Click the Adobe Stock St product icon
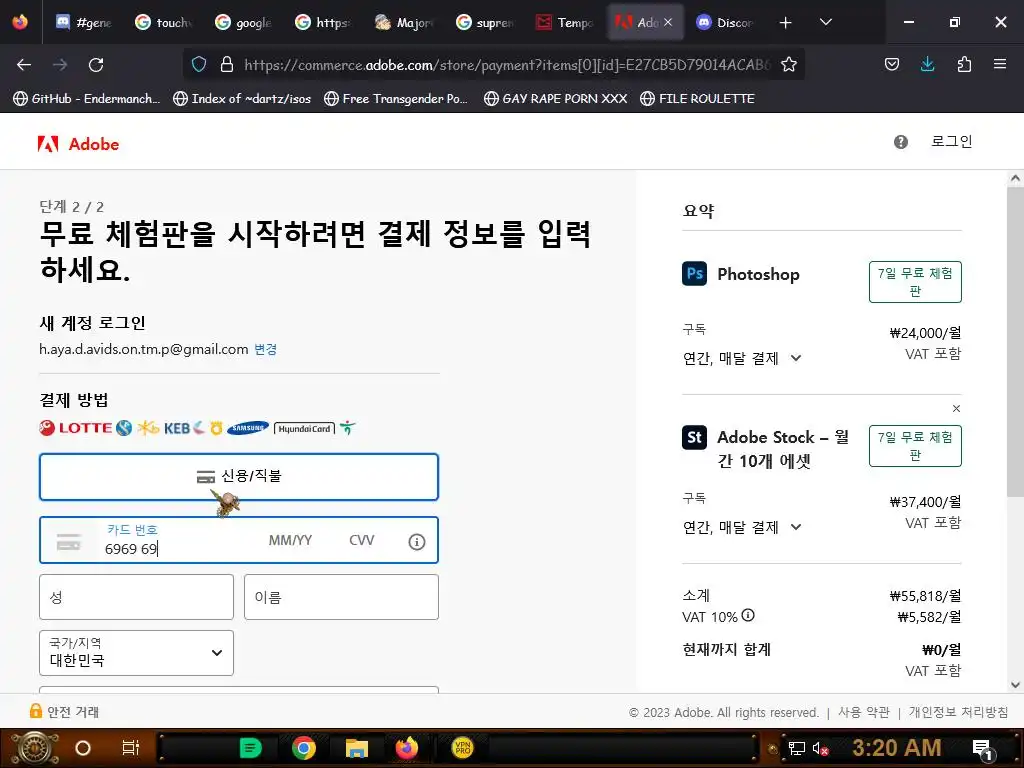Viewport: 1024px width, 768px height. tap(694, 437)
